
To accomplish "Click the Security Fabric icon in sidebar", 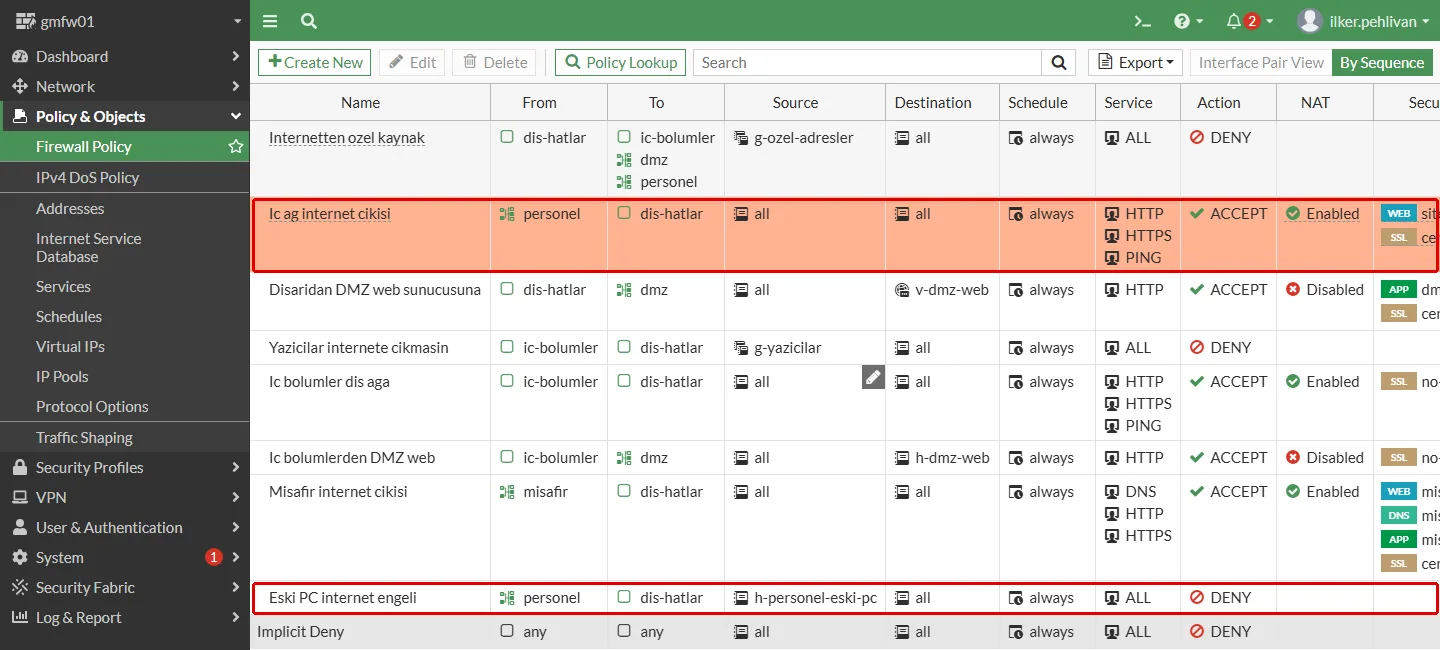I will (x=19, y=587).
